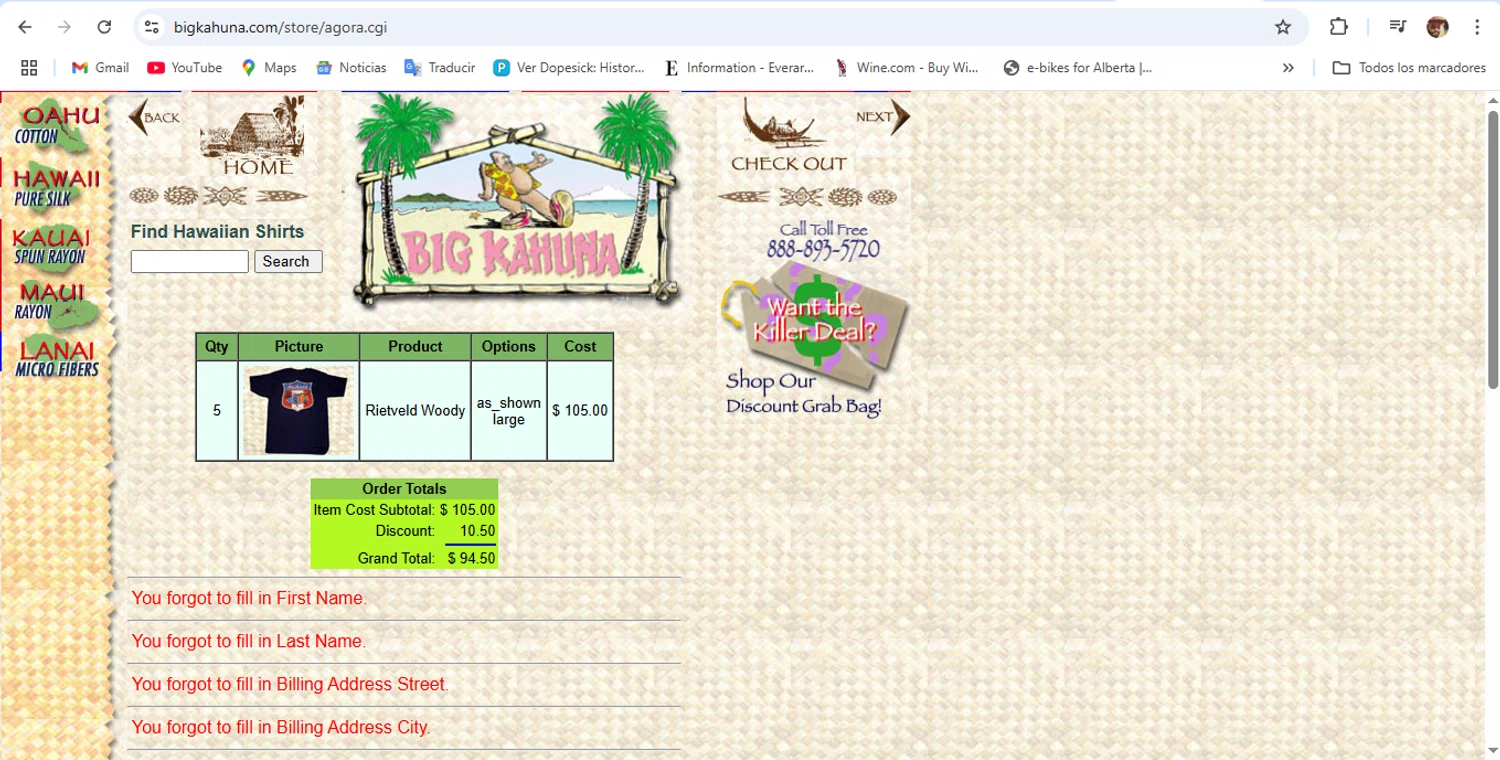Image resolution: width=1500 pixels, height=760 pixels.
Task: Click 'You forgot to fill in First Name'
Action: tap(249, 599)
